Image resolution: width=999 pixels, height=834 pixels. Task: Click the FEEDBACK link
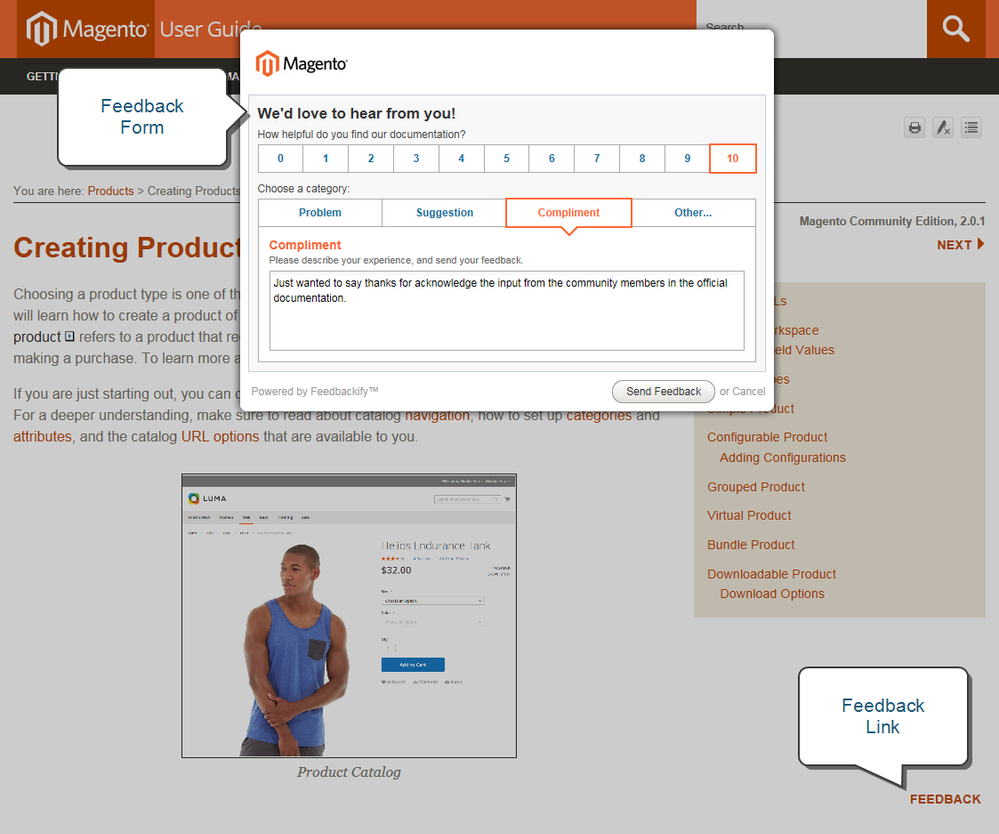945,799
